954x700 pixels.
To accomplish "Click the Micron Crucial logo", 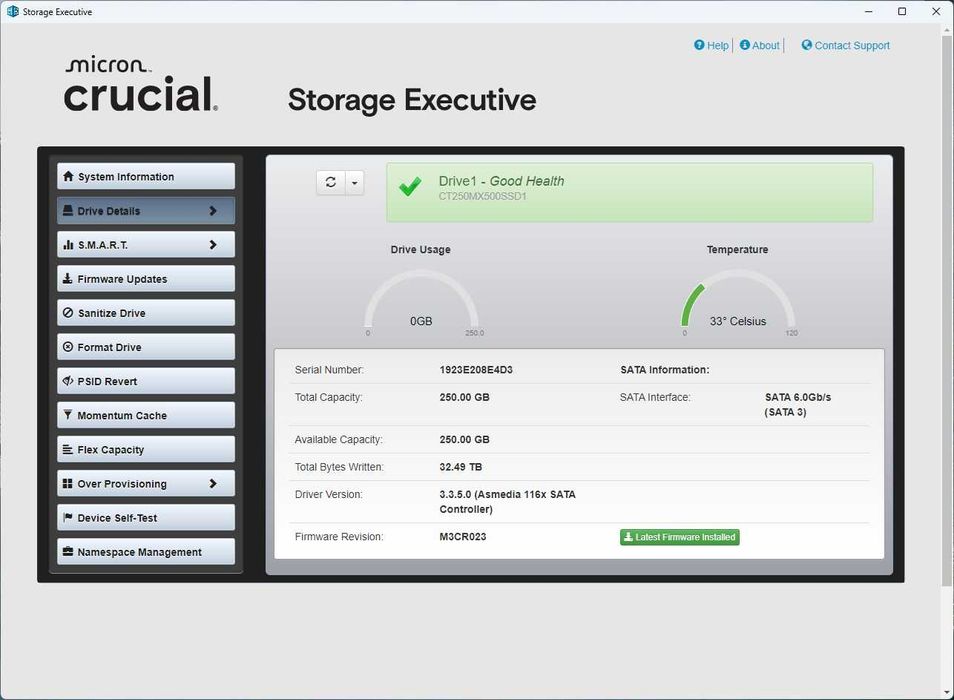I will pyautogui.click(x=141, y=85).
